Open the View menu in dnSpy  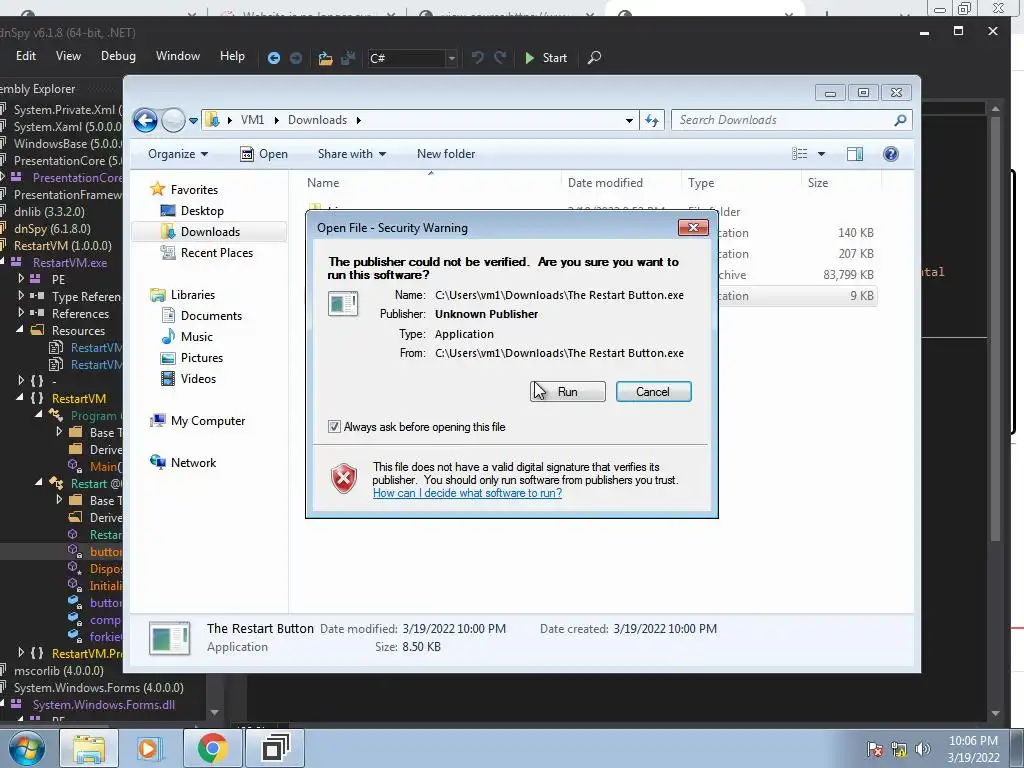coord(68,56)
